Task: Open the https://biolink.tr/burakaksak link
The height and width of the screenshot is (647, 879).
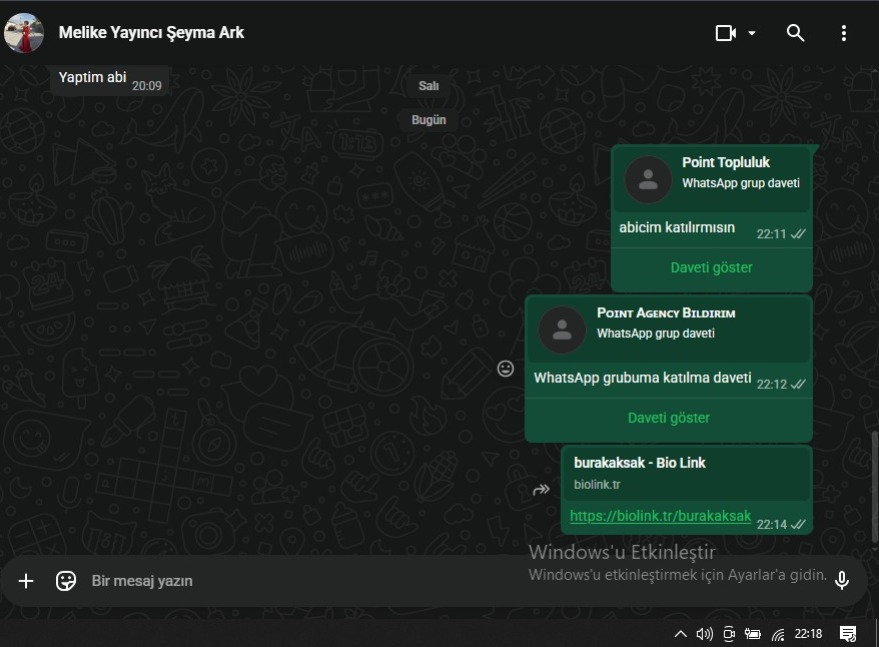Action: [660, 516]
